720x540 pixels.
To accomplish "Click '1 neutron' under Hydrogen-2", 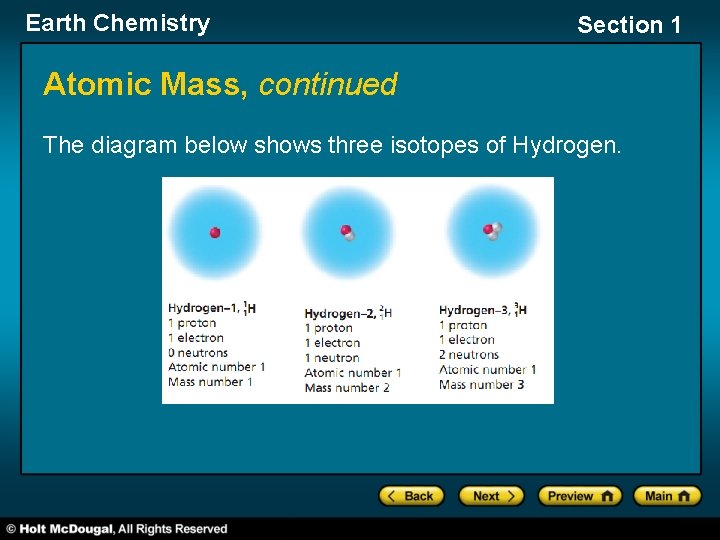I will click(332, 358).
